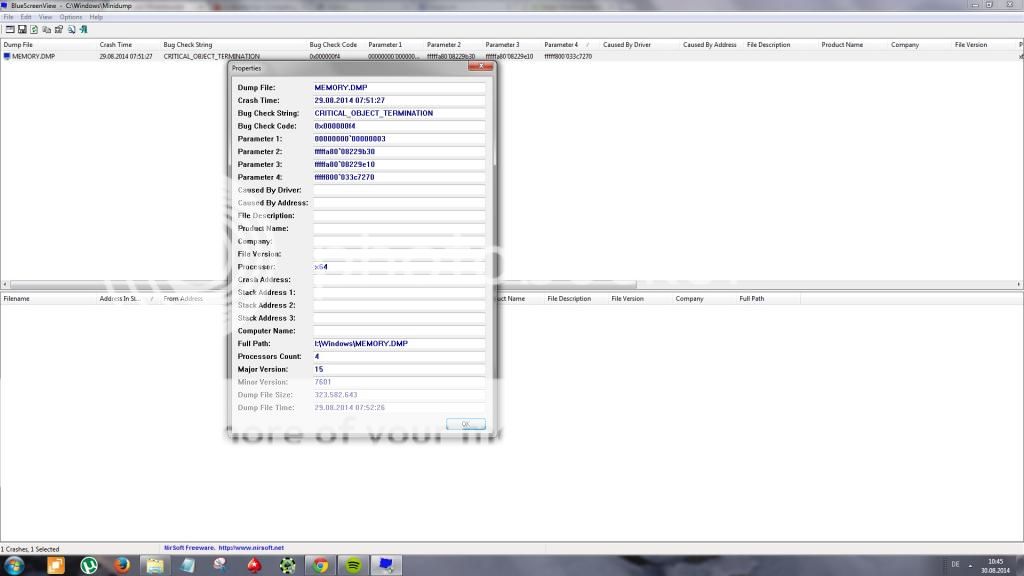Click OK in the Properties dialog
The height and width of the screenshot is (576, 1024).
[x=465, y=424]
